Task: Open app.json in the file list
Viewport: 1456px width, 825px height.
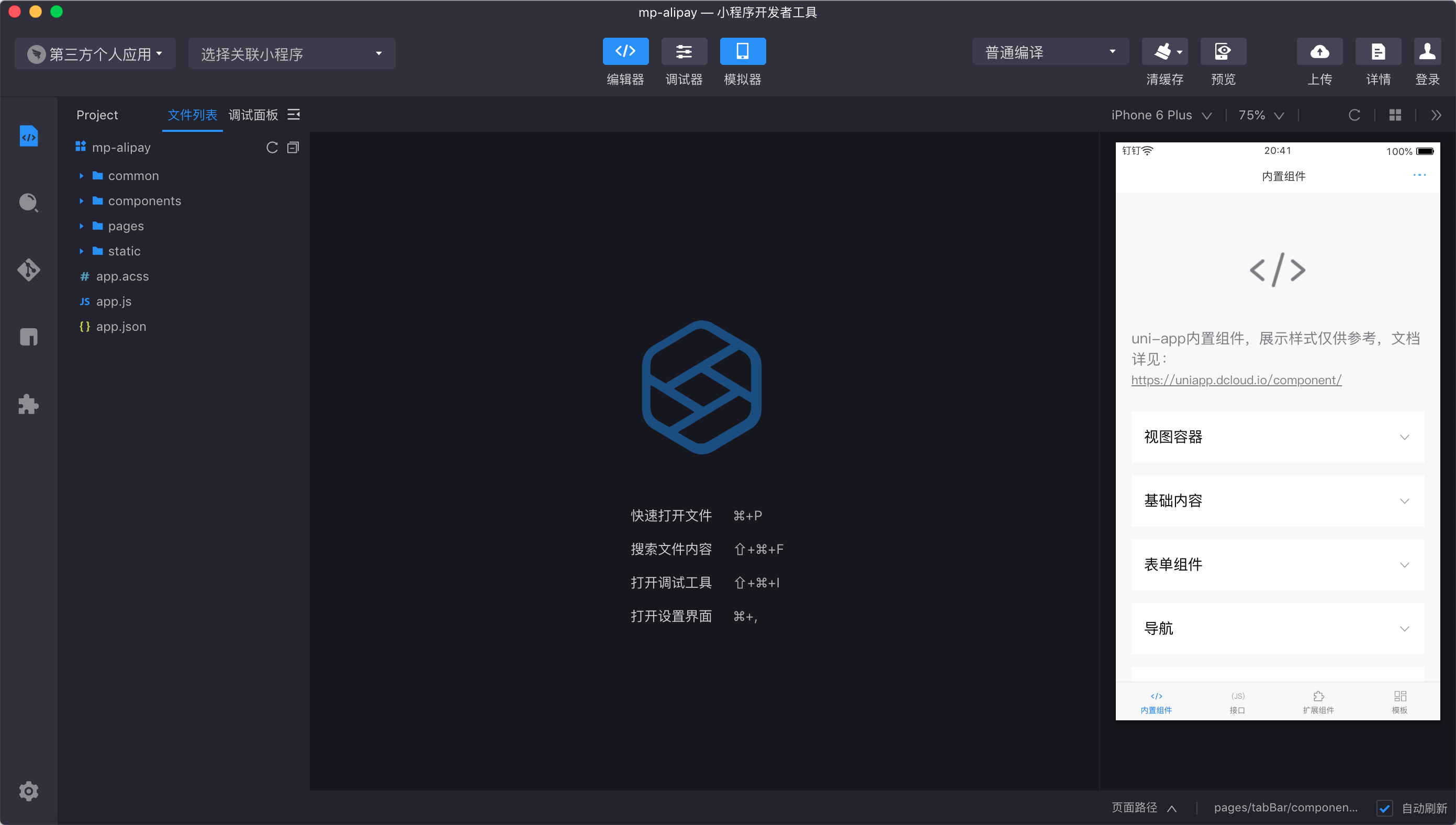Action: pyautogui.click(x=120, y=327)
